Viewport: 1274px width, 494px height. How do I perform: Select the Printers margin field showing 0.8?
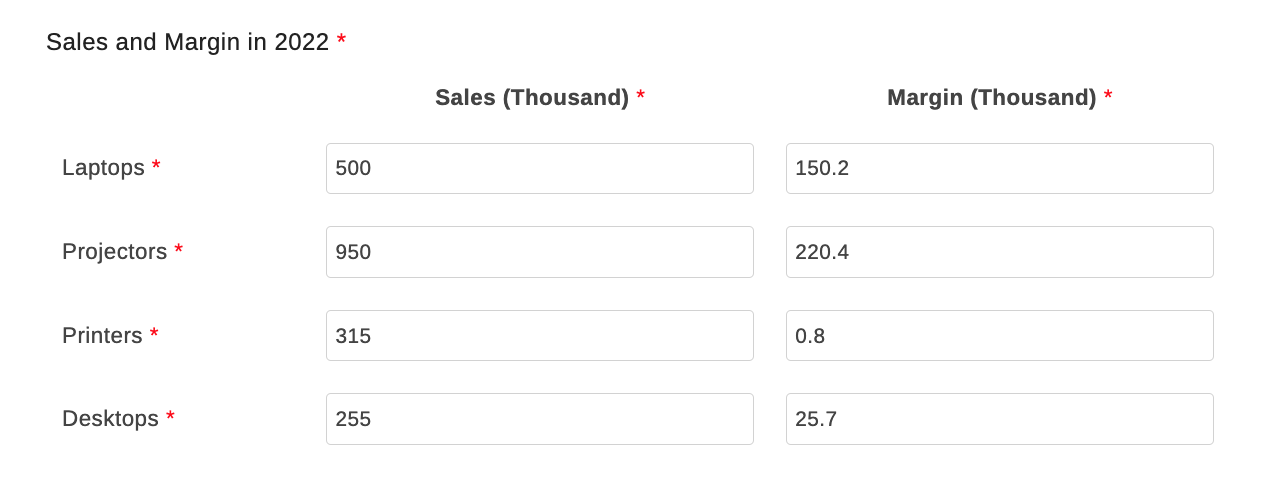click(999, 336)
